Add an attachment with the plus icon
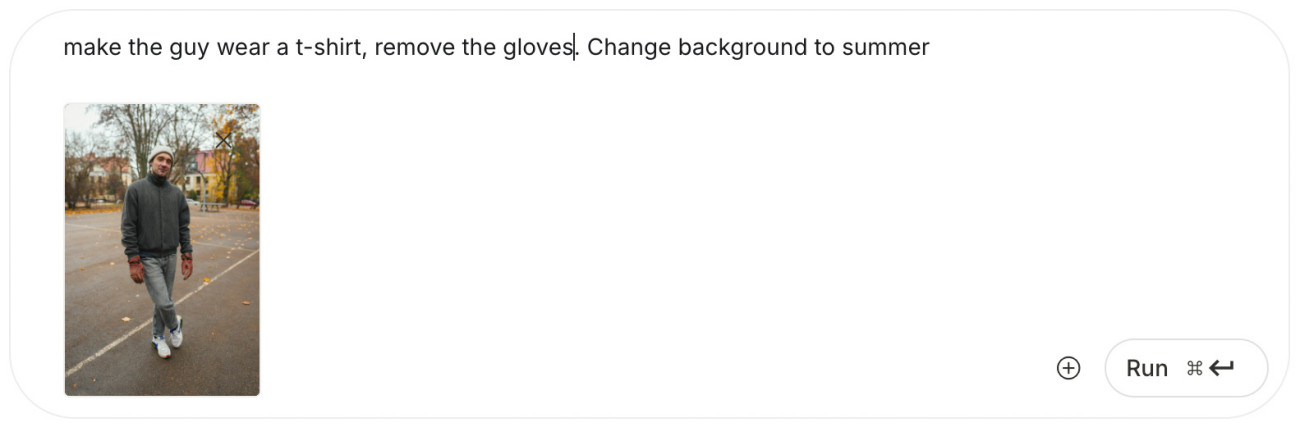1300x427 pixels. point(1069,368)
